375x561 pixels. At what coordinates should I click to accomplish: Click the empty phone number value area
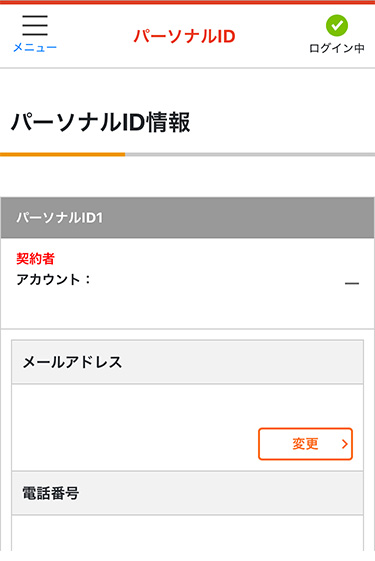tap(188, 533)
